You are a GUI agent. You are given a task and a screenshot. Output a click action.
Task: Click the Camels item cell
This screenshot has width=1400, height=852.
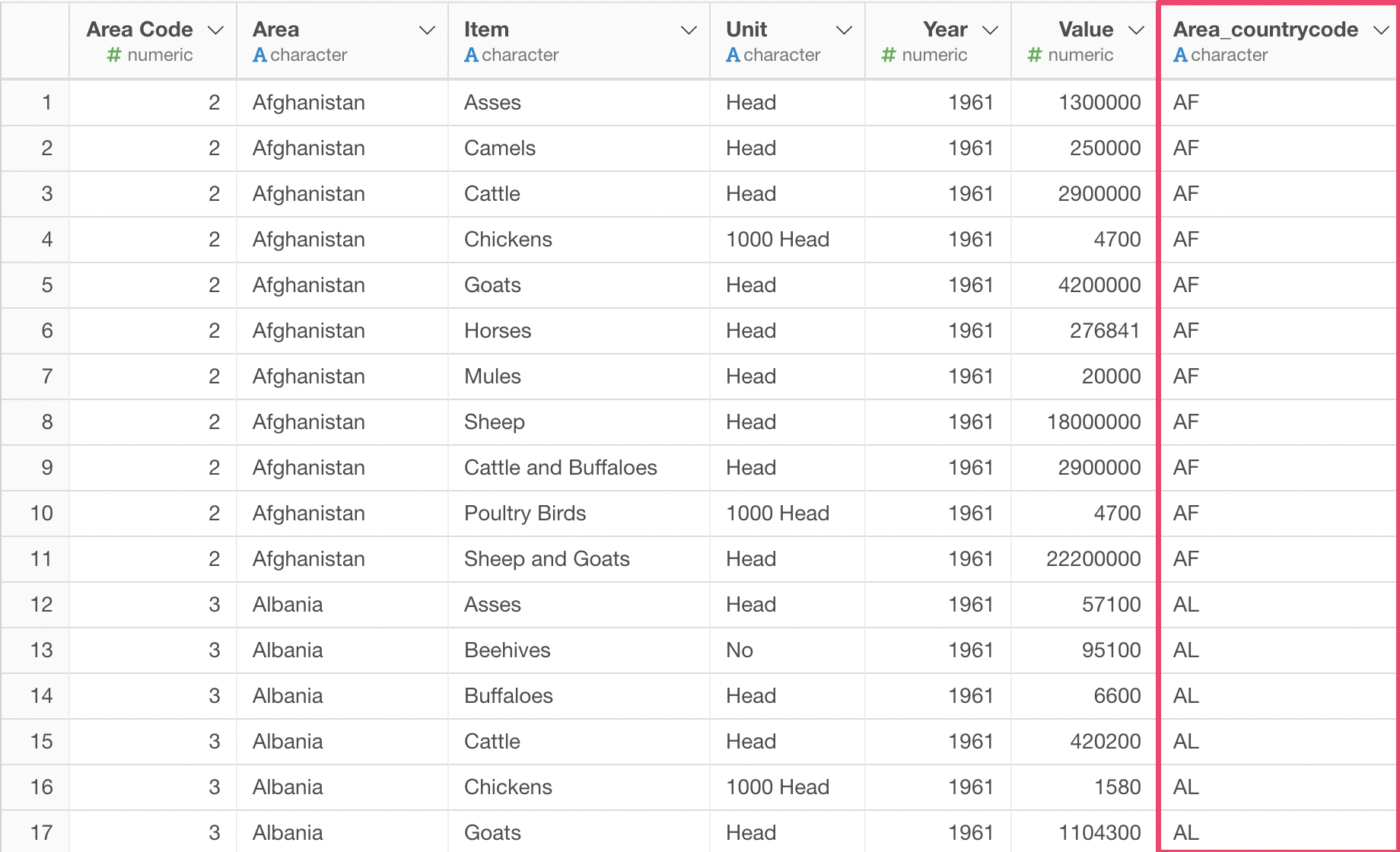[x=579, y=148]
